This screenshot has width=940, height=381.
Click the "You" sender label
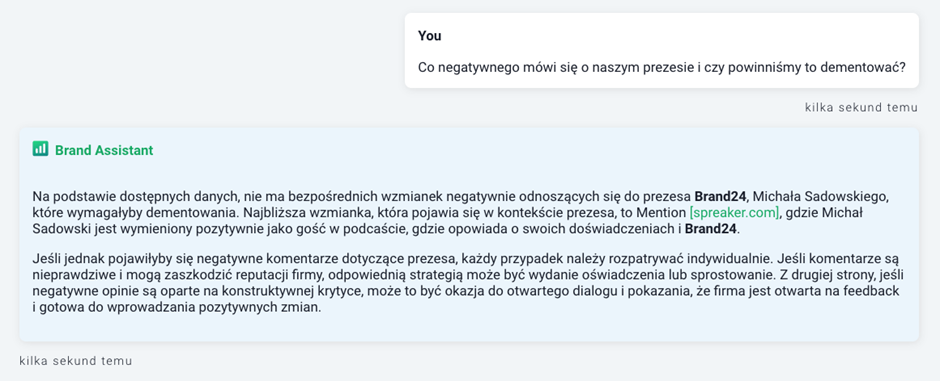430,36
